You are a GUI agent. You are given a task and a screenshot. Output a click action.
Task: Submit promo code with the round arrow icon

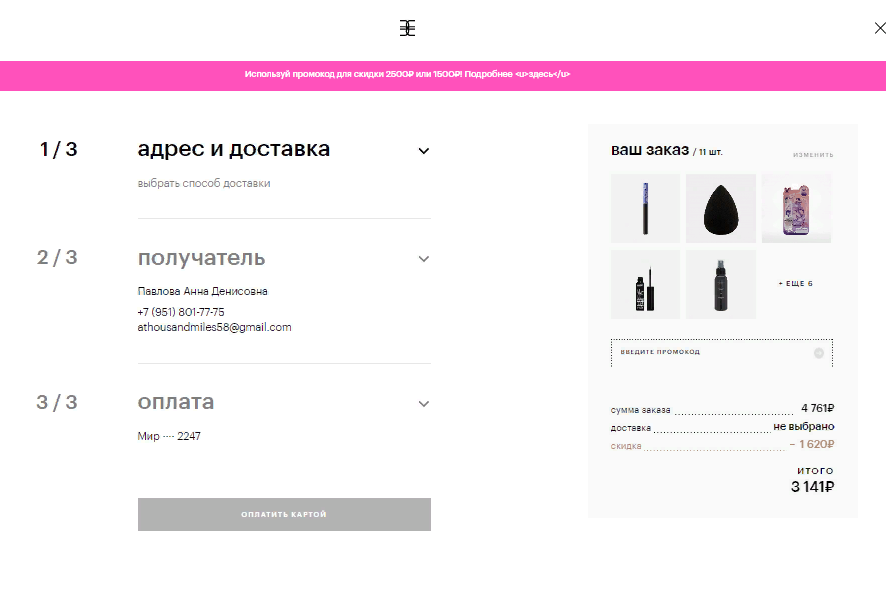tap(819, 353)
